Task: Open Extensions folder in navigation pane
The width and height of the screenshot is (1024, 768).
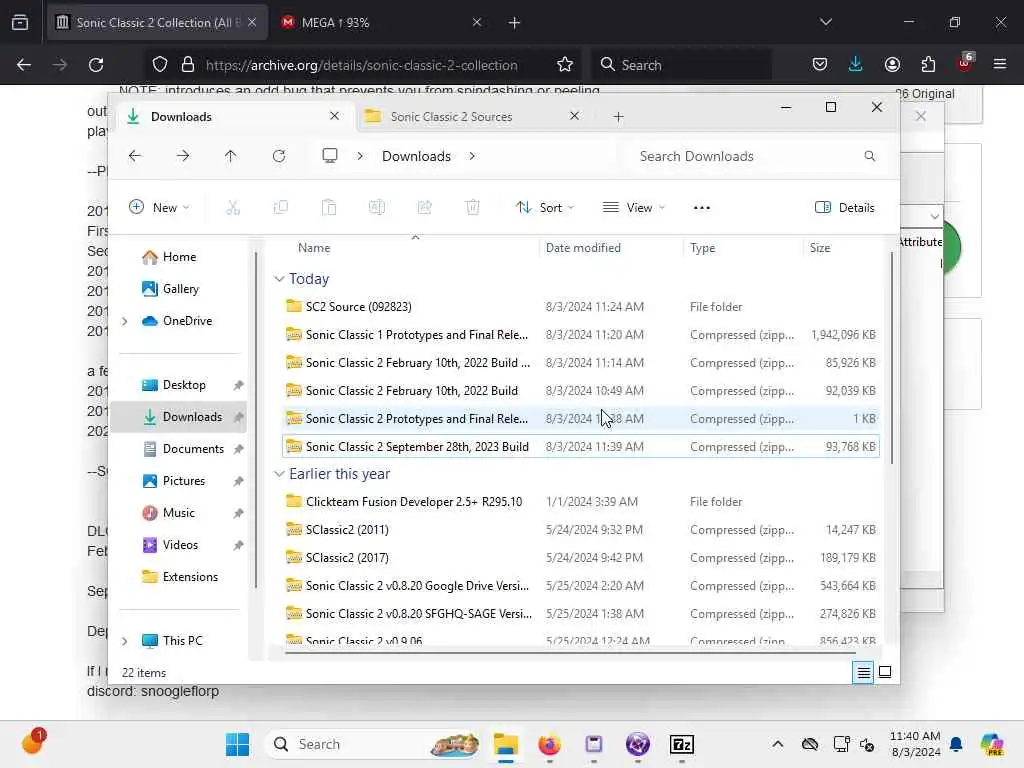Action: (x=190, y=577)
